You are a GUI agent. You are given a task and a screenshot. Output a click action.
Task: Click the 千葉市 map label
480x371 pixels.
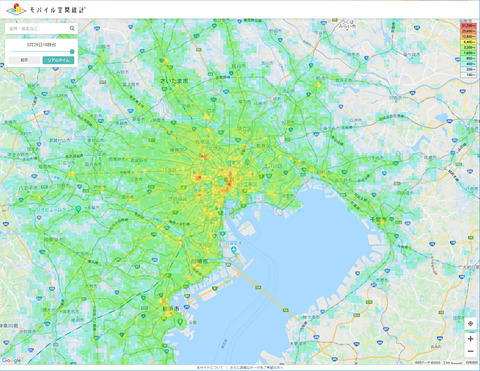(378, 219)
